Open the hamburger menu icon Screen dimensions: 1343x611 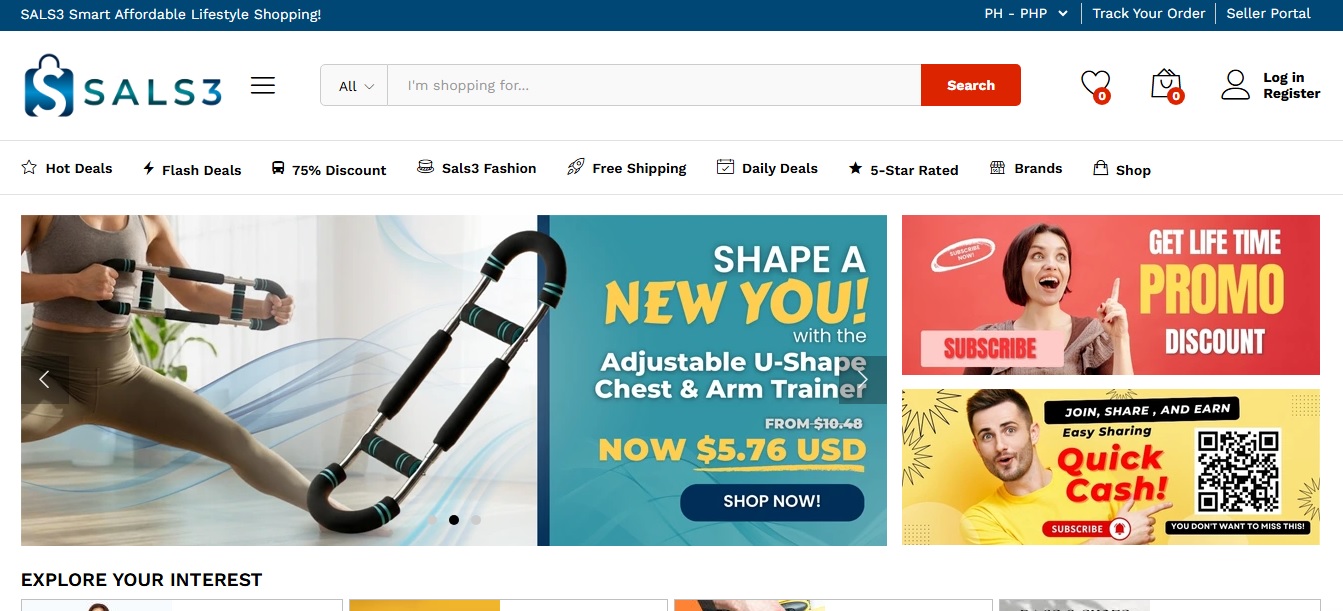[263, 86]
